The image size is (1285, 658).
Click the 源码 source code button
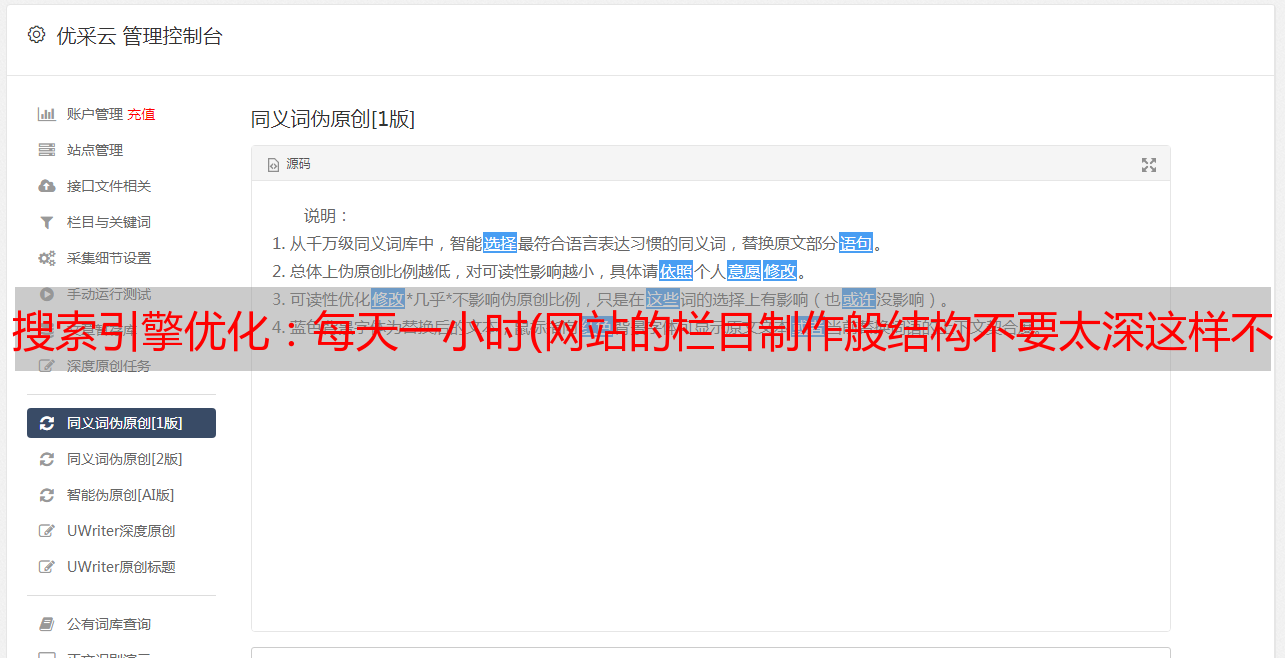click(x=289, y=164)
